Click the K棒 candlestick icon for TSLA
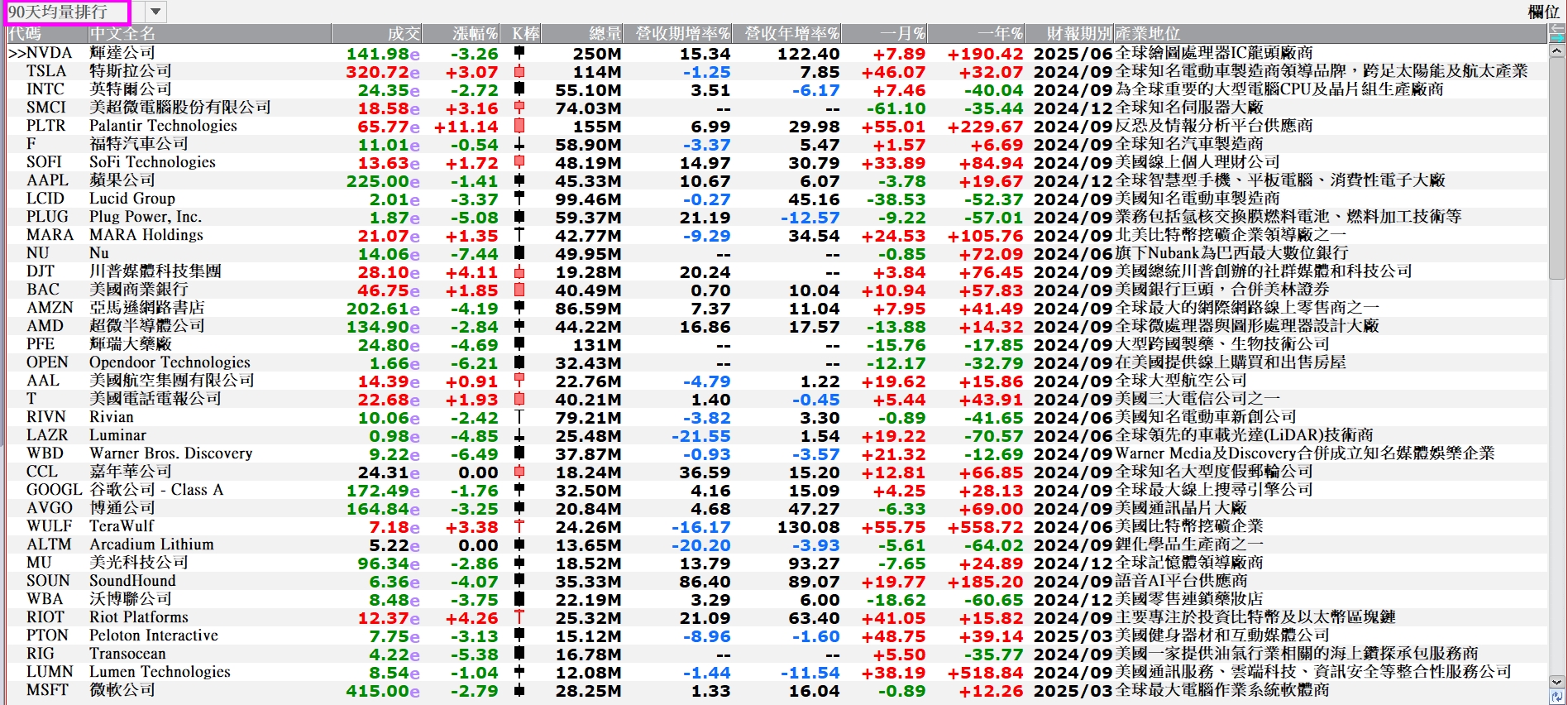Image resolution: width=1568 pixels, height=705 pixels. [x=519, y=72]
